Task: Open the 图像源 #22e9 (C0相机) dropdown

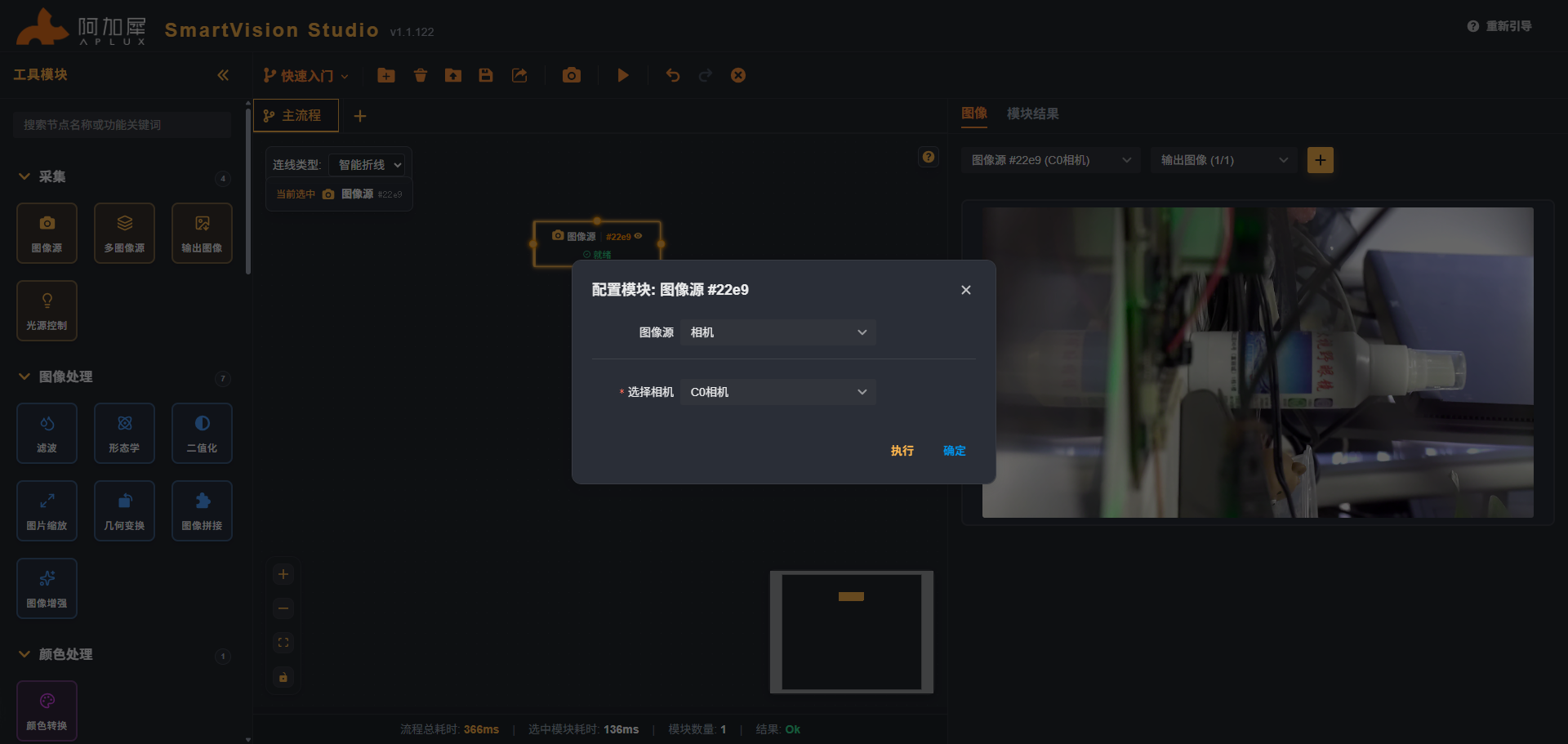Action: (x=1051, y=160)
